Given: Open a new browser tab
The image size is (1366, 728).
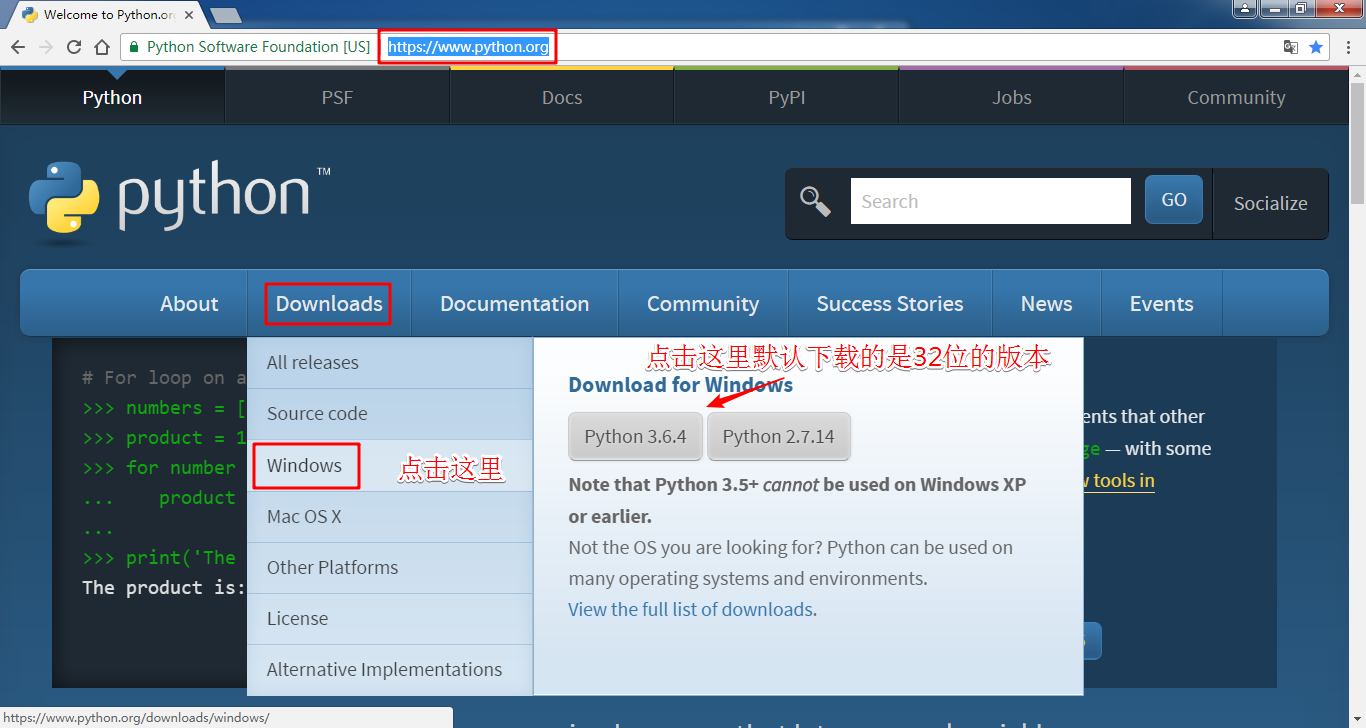Looking at the screenshot, I should (x=226, y=15).
